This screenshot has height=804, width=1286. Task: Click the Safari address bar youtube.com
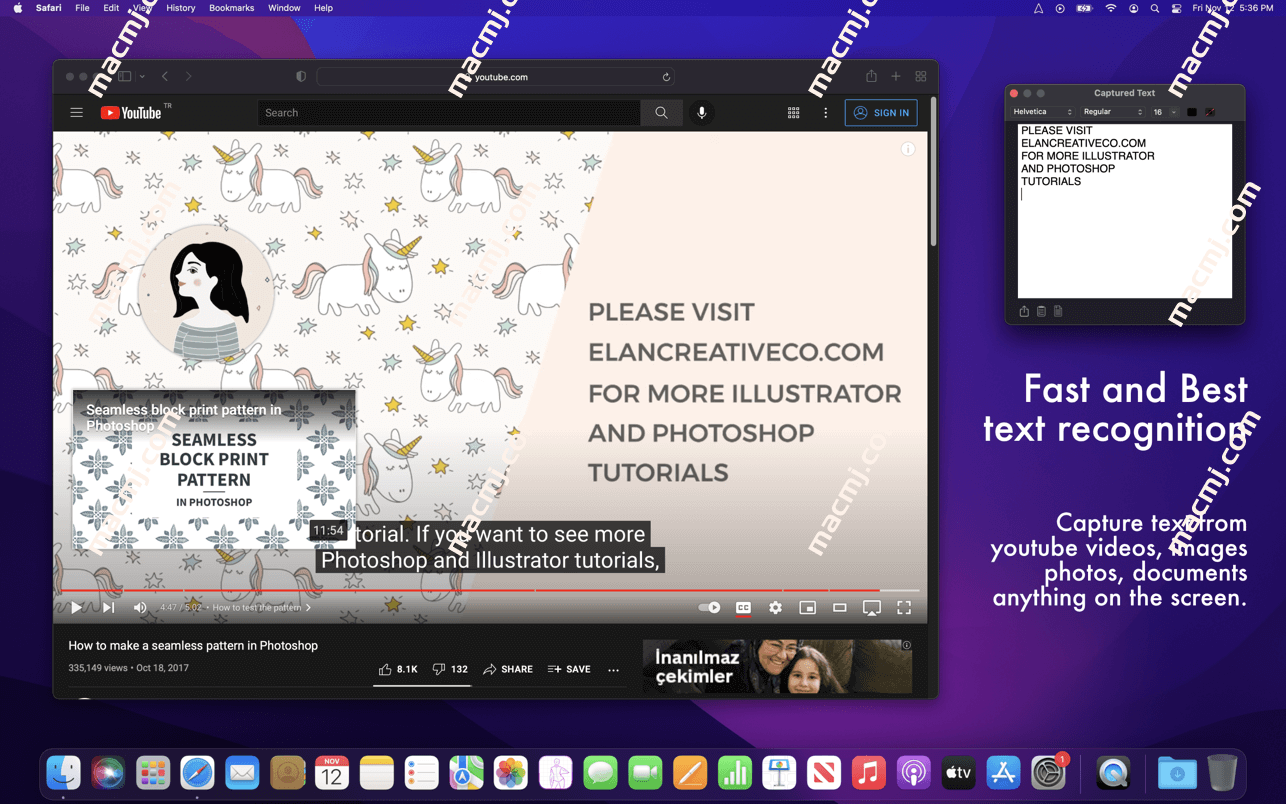pos(495,76)
